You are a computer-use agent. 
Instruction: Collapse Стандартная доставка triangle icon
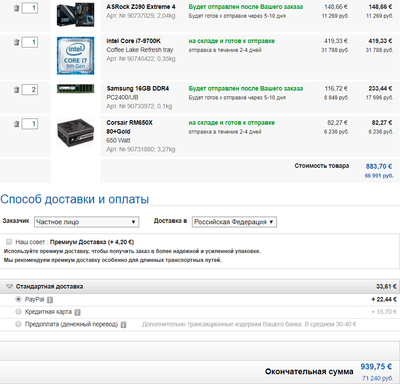point(9,286)
